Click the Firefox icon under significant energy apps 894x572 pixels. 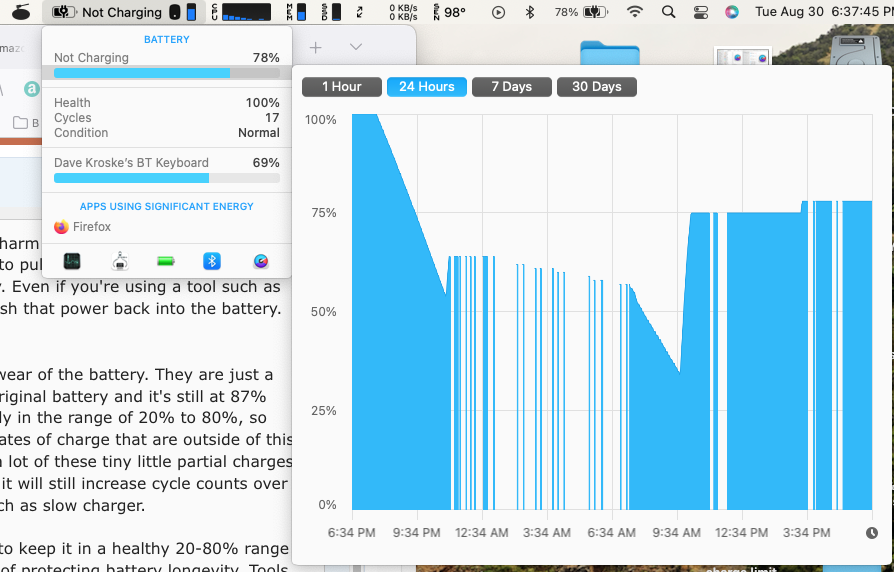pyautogui.click(x=62, y=227)
